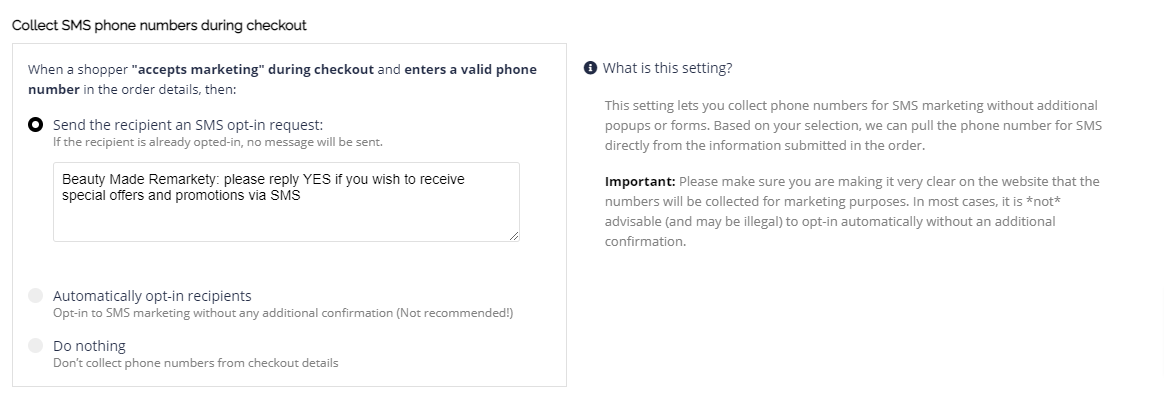Click the Not recommended warning description

tap(283, 313)
